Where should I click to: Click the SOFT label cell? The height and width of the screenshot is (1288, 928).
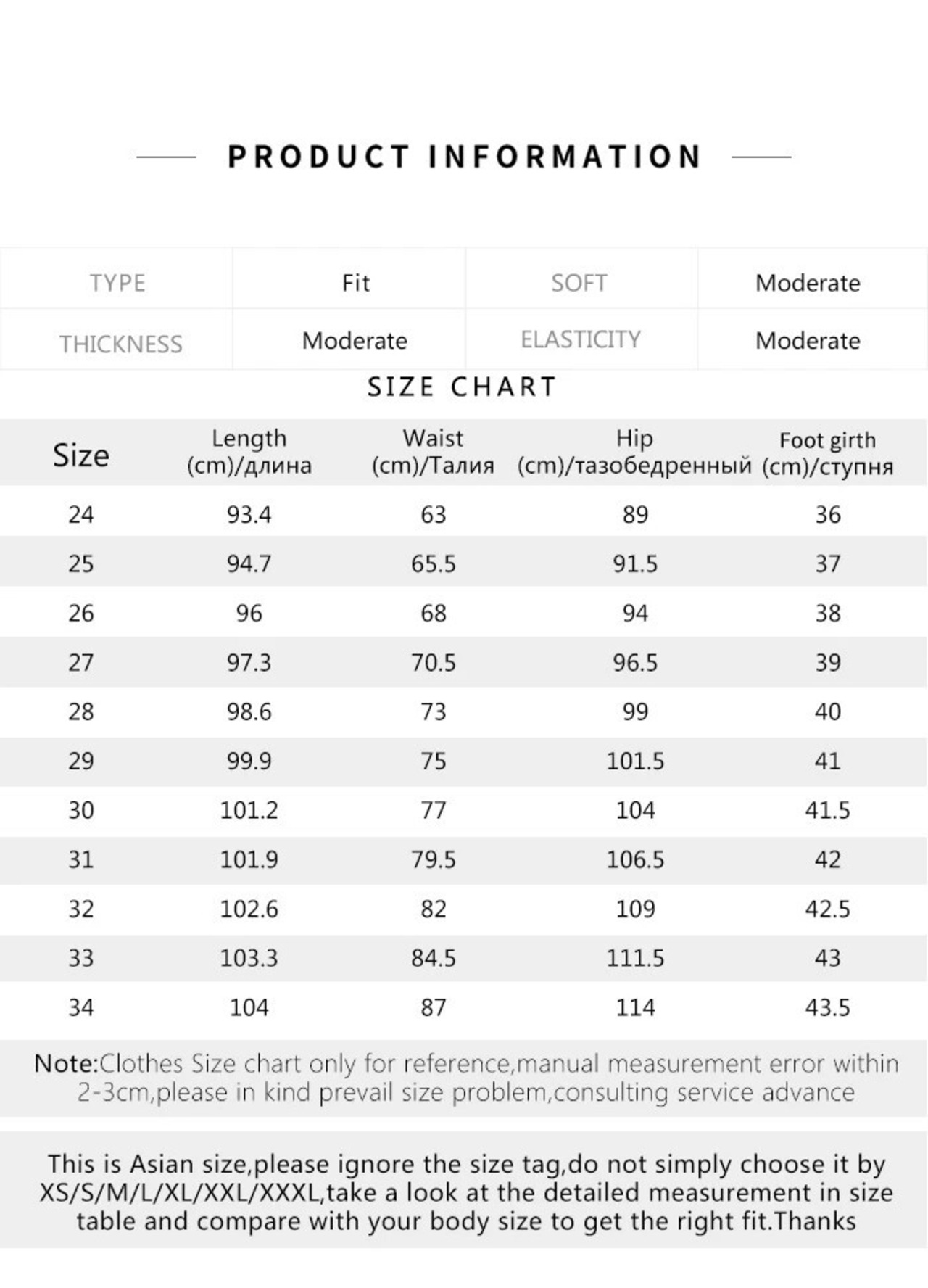(x=581, y=282)
